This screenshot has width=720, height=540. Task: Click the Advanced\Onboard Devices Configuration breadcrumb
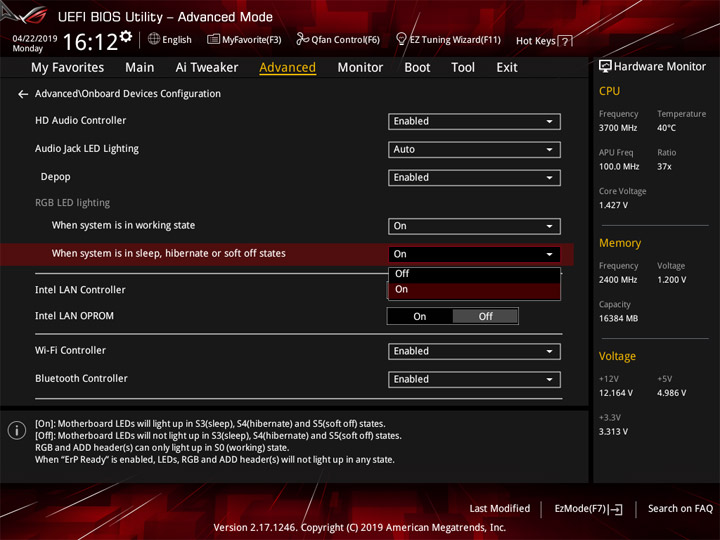click(x=128, y=94)
